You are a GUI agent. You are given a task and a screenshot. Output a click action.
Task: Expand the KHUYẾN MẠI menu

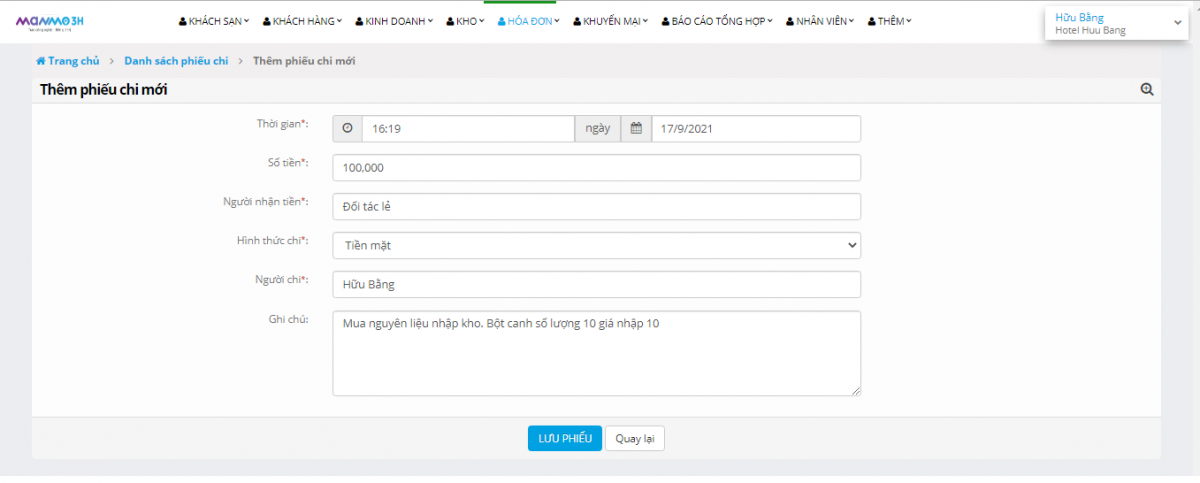tap(610, 21)
